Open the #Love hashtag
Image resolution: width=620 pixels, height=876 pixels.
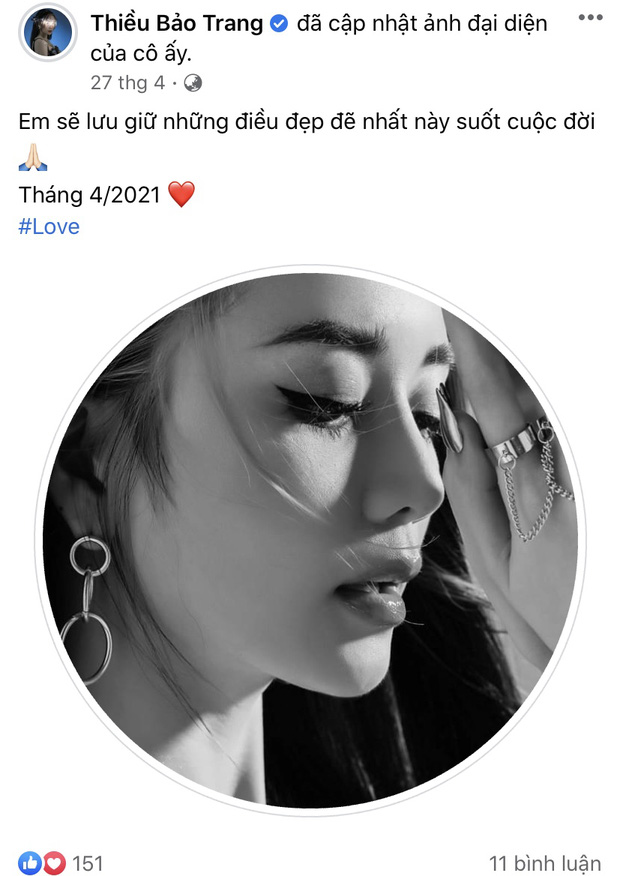tap(49, 226)
